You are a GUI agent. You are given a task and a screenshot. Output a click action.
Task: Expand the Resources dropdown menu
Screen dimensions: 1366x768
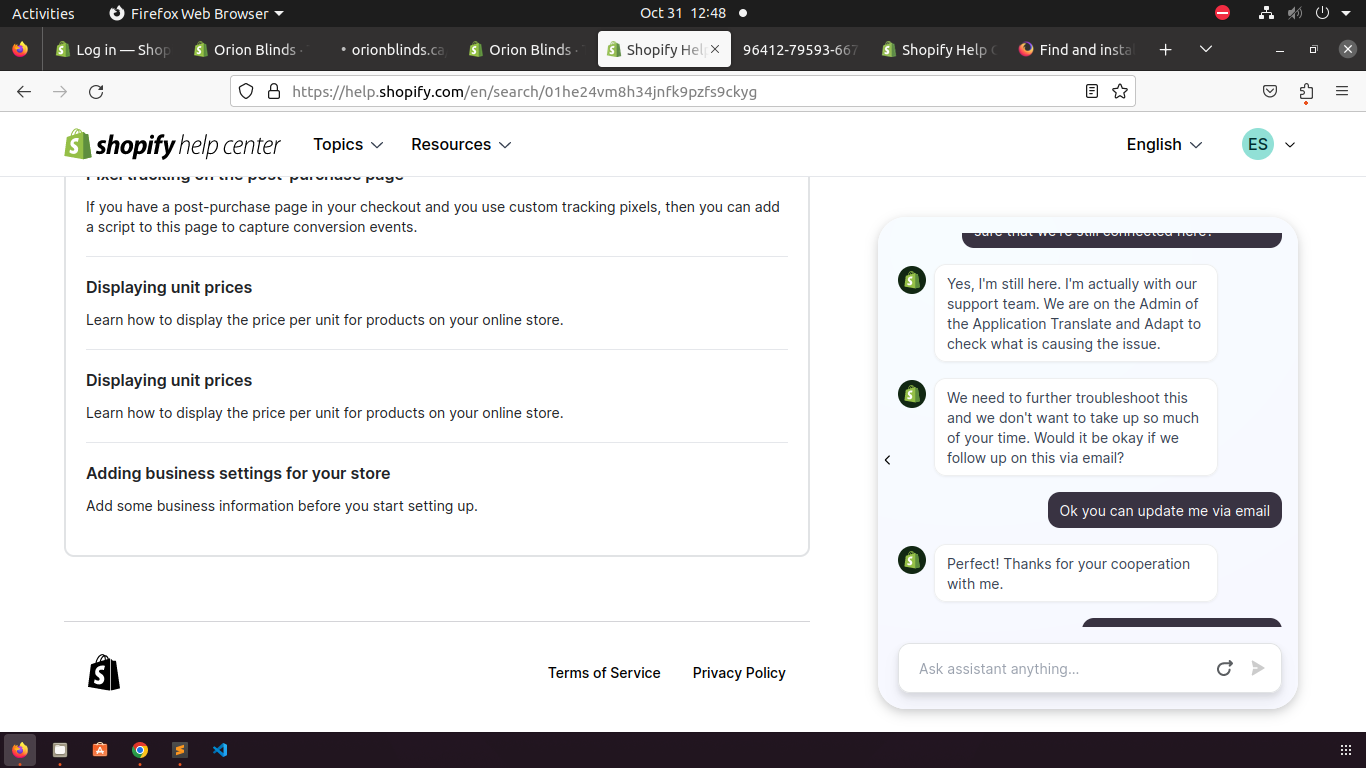pyautogui.click(x=461, y=145)
